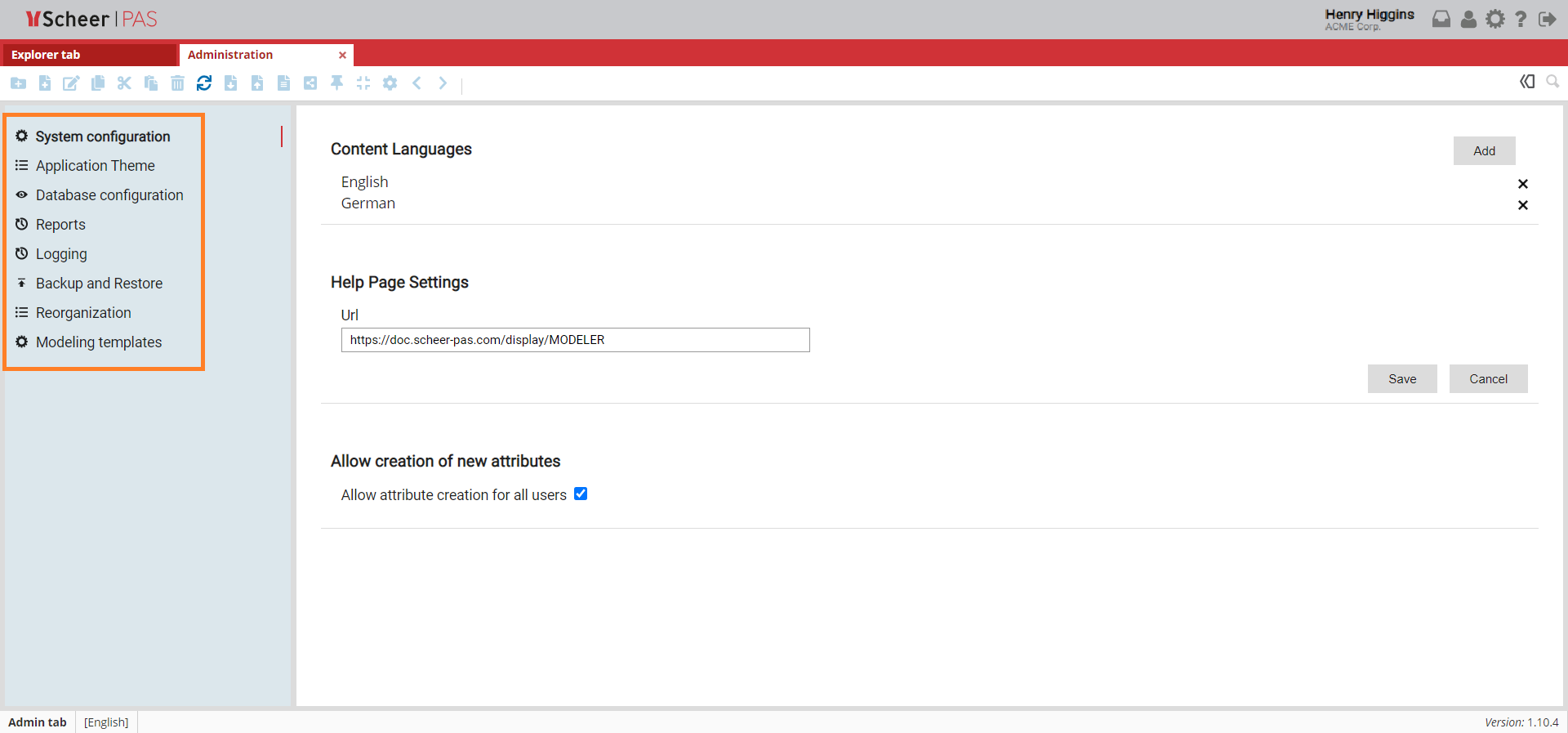Select Backup and Restore menu item
1568x733 pixels.
pos(99,283)
